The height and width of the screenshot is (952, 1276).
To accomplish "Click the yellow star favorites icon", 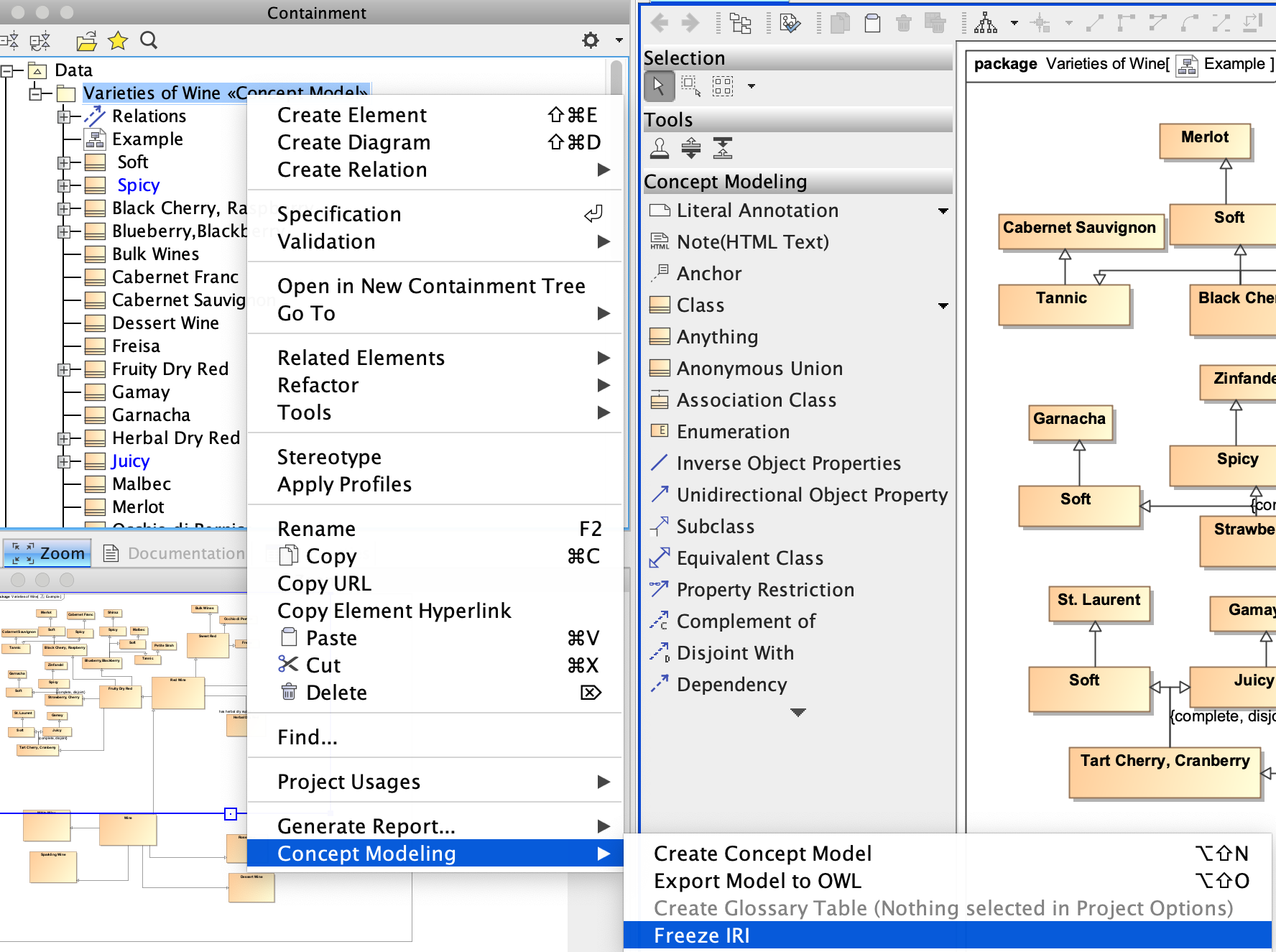I will 118,41.
